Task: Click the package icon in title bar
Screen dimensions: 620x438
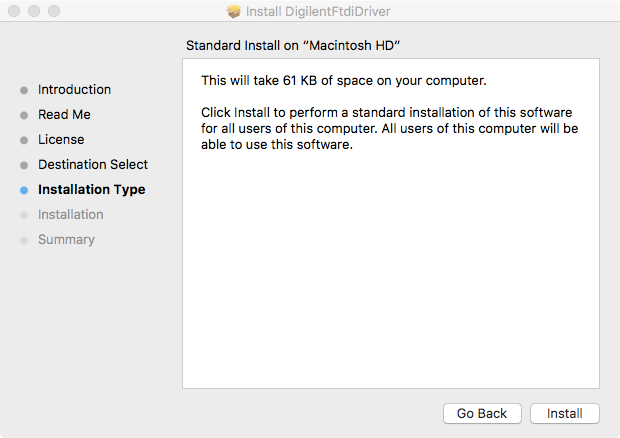Action: 234,11
